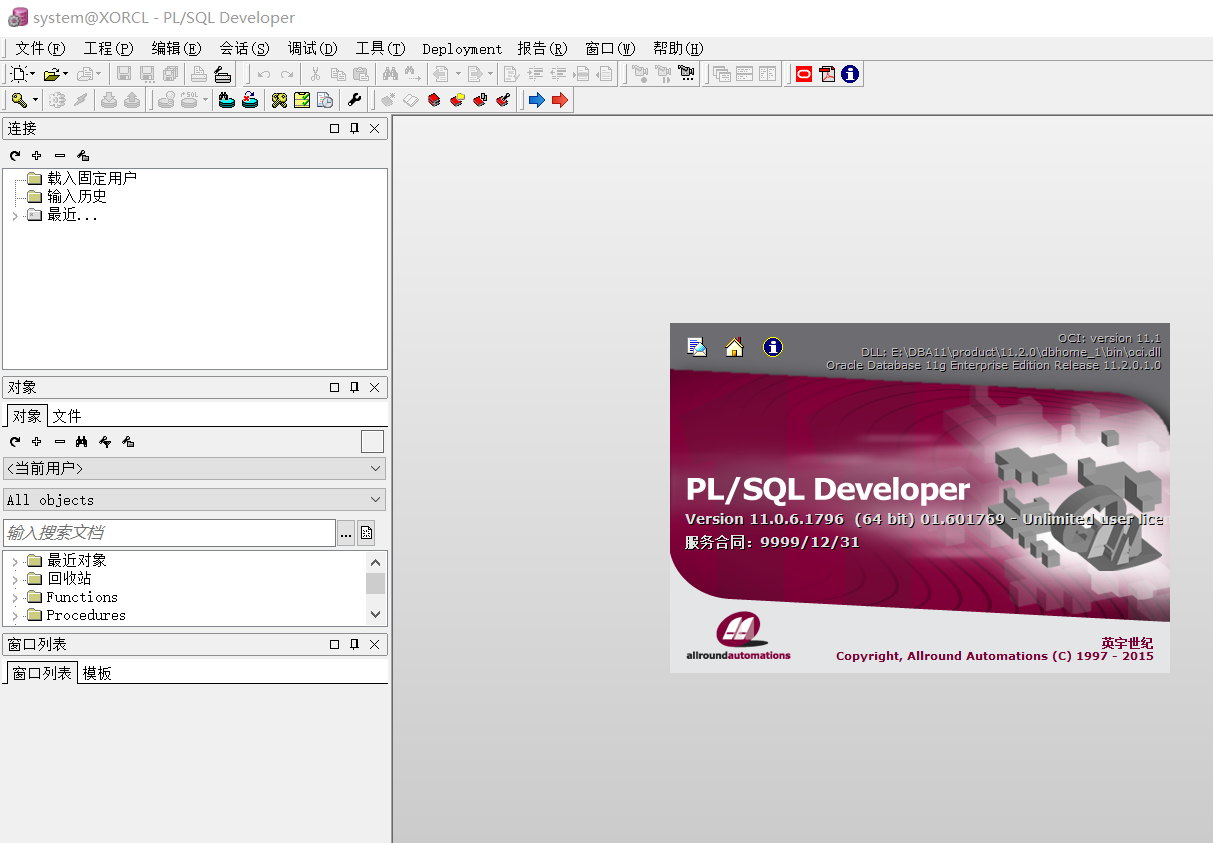This screenshot has height=843, width=1213.
Task: Click the Log on key icon
Action: (x=18, y=100)
